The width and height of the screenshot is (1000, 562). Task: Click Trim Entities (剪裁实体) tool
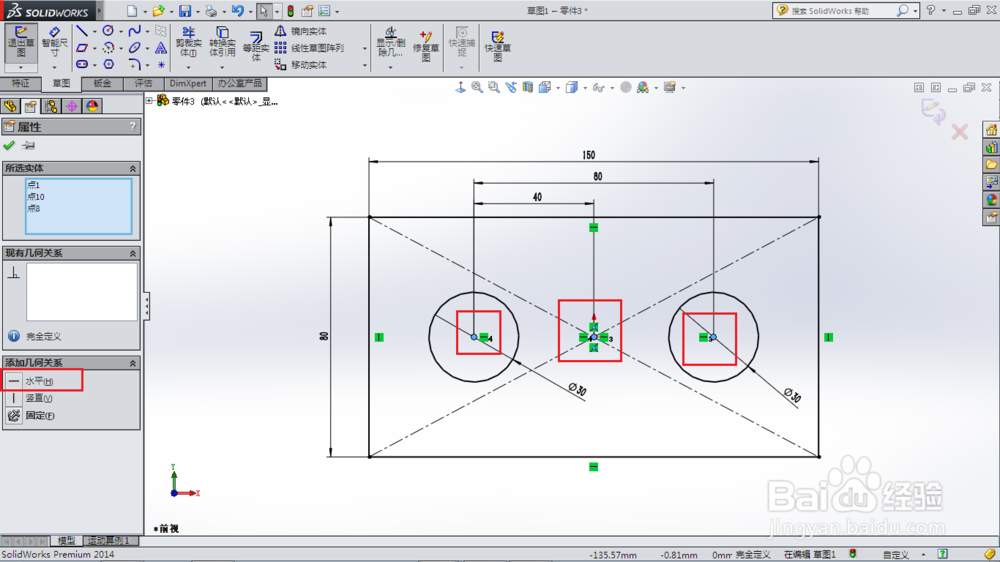(188, 41)
